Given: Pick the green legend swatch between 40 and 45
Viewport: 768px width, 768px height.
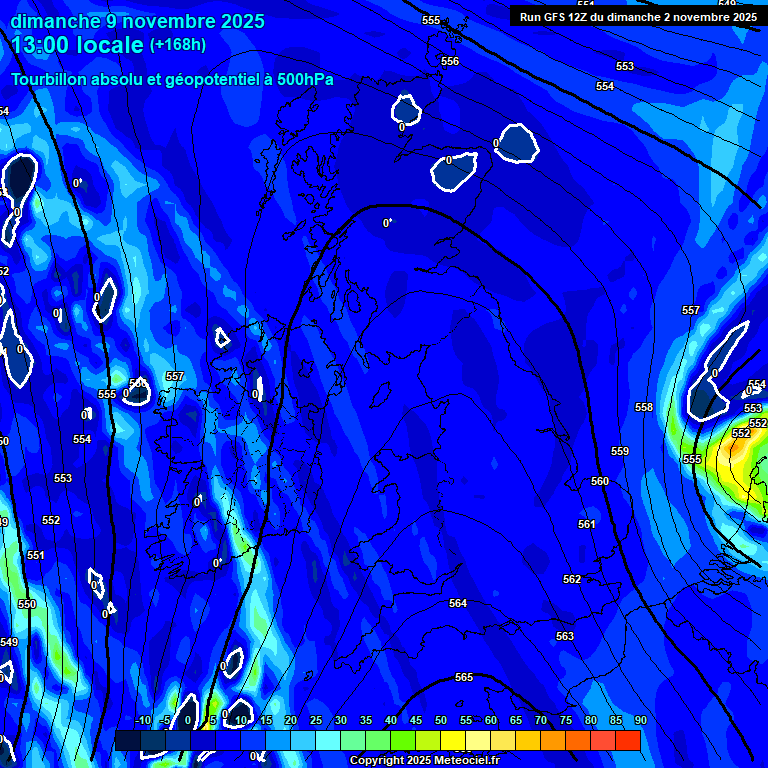Looking at the screenshot, I should [x=403, y=740].
